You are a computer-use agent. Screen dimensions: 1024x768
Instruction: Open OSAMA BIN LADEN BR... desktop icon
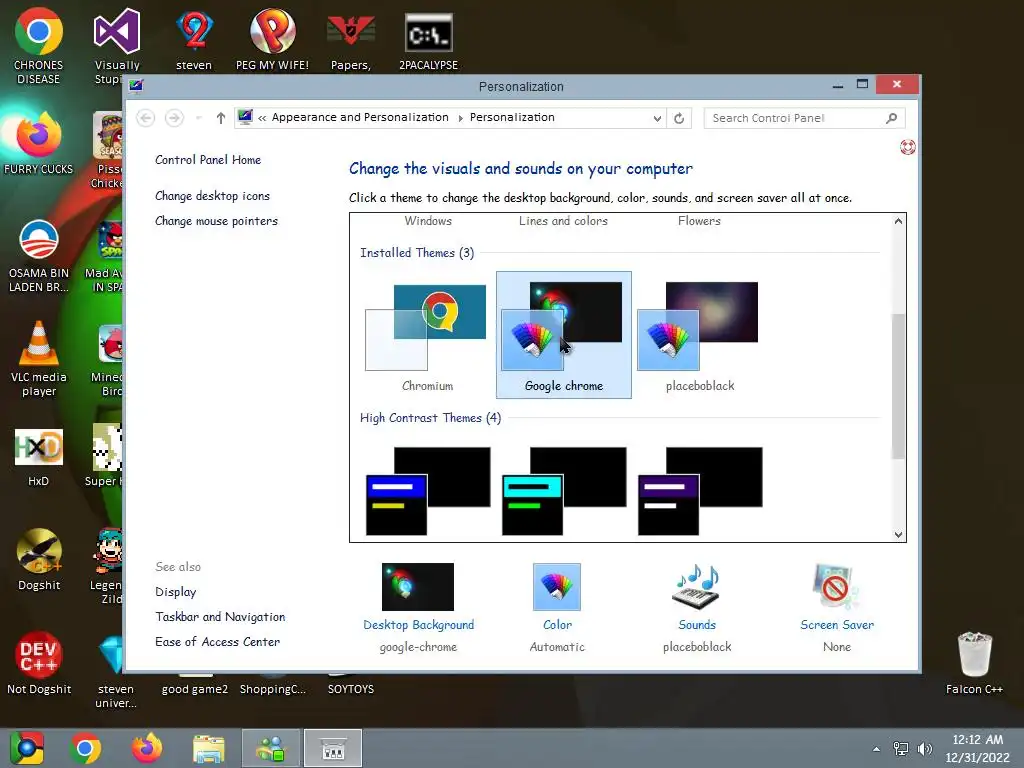39,255
